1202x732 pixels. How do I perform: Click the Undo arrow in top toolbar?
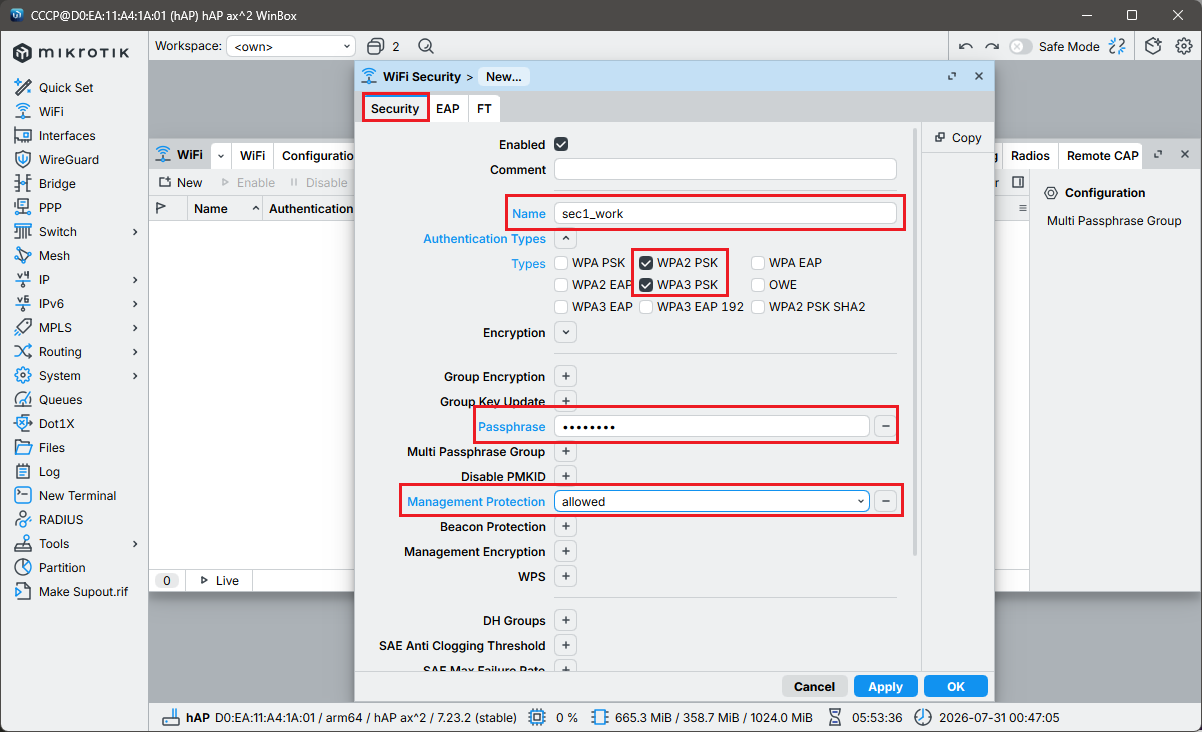[965, 46]
